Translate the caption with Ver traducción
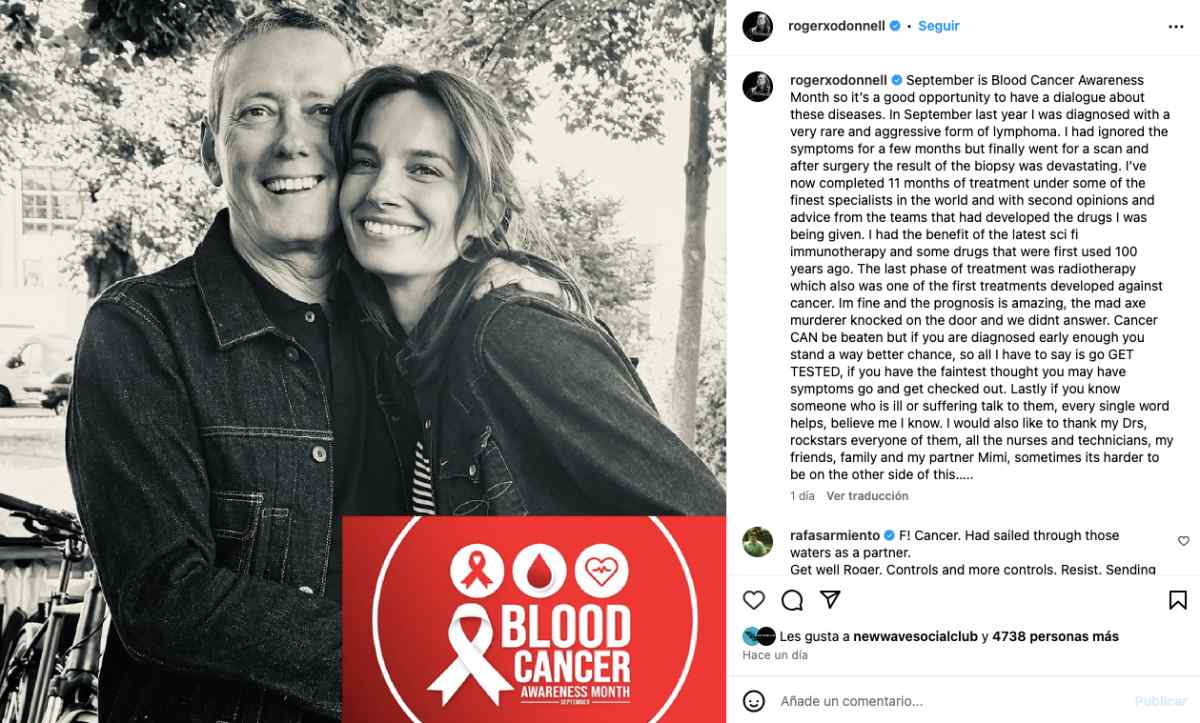The image size is (1200, 723). point(867,496)
